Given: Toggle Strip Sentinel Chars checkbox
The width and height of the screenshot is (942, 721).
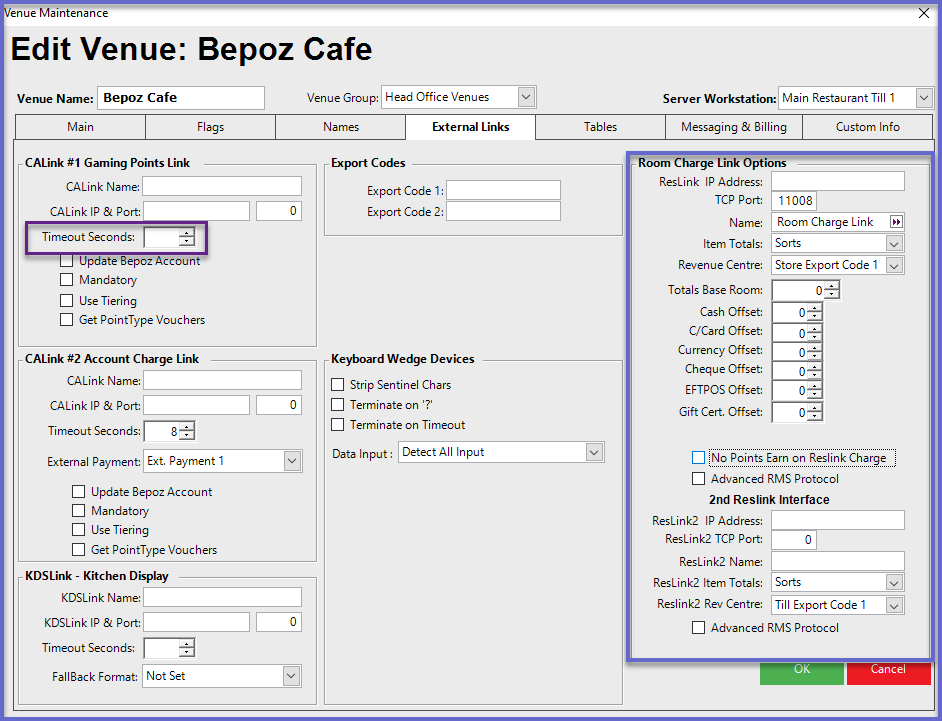Looking at the screenshot, I should [338, 385].
